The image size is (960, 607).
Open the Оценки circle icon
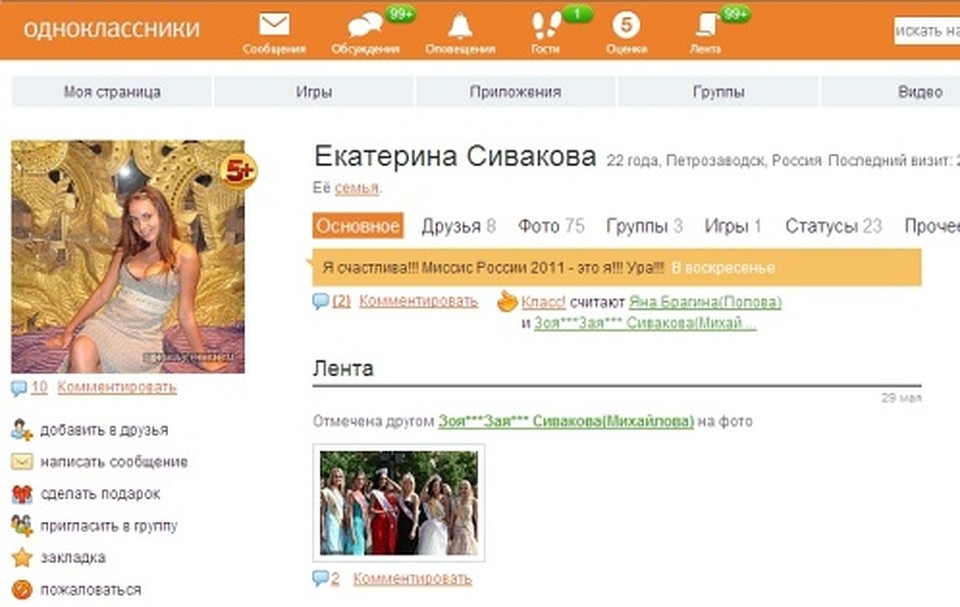click(x=626, y=25)
